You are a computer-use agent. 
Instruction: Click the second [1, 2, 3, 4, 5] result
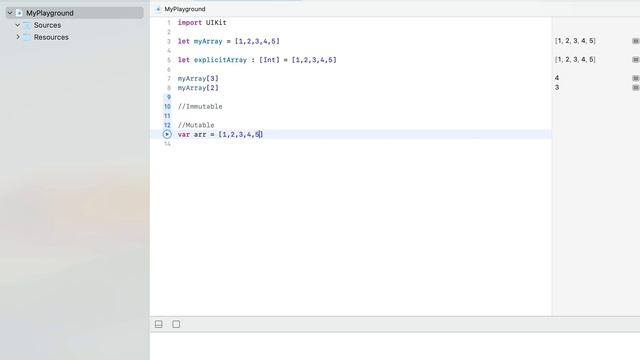click(x=575, y=60)
